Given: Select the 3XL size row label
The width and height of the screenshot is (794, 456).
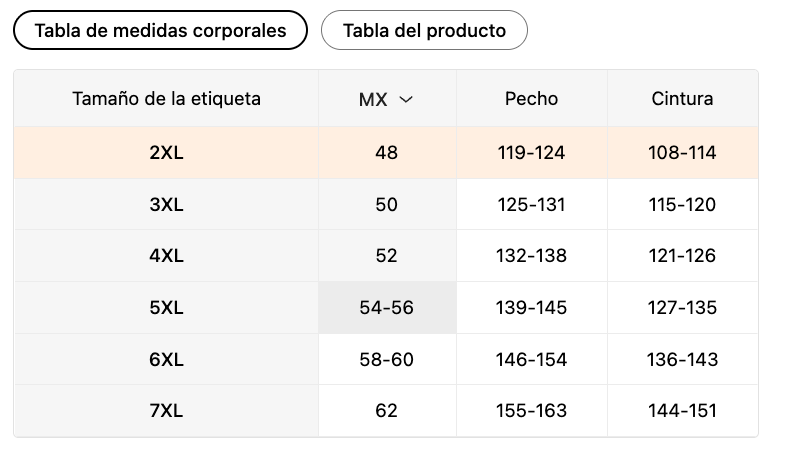Looking at the screenshot, I should coord(166,205).
